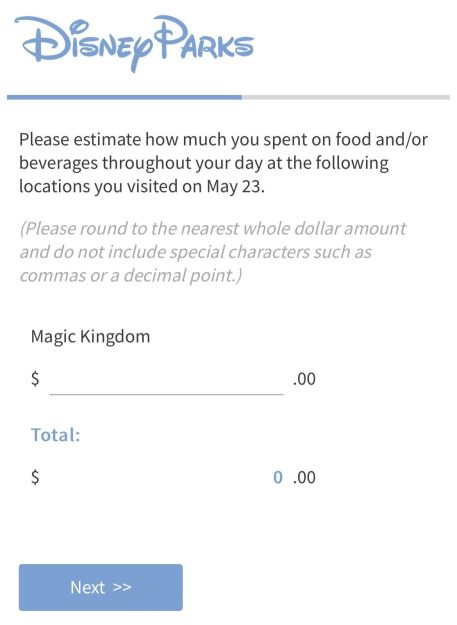This screenshot has width=457, height=625.
Task: Click the Total value showing 0
Action: (278, 477)
